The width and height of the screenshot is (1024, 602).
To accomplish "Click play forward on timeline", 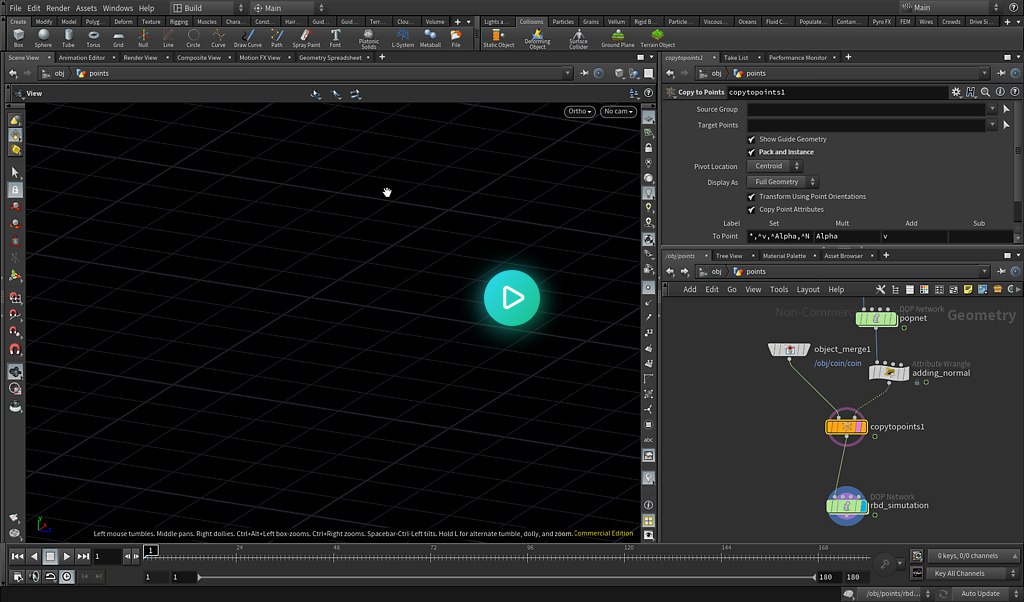I will [x=67, y=556].
